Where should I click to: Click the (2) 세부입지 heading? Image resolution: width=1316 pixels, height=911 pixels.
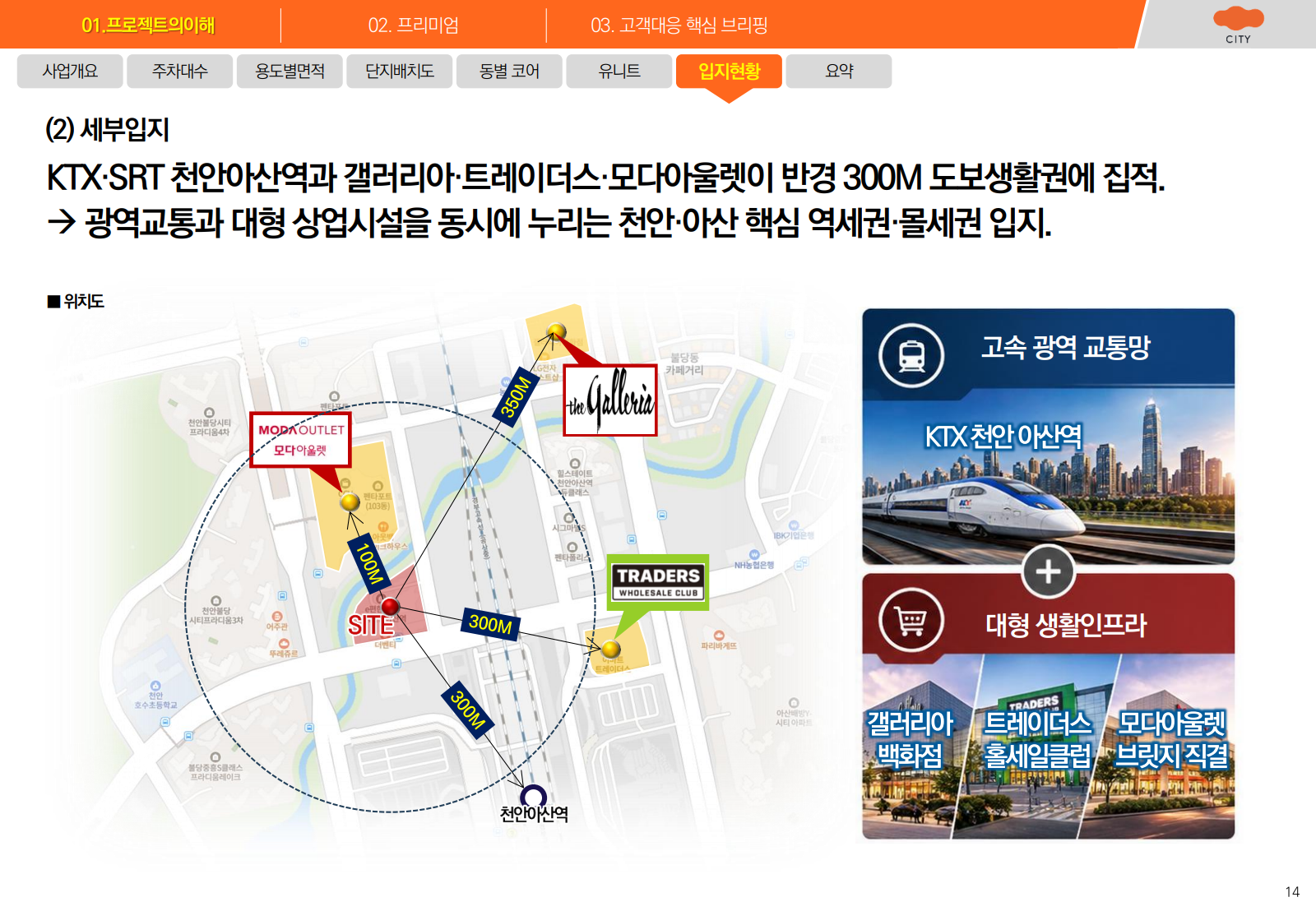coord(107,129)
